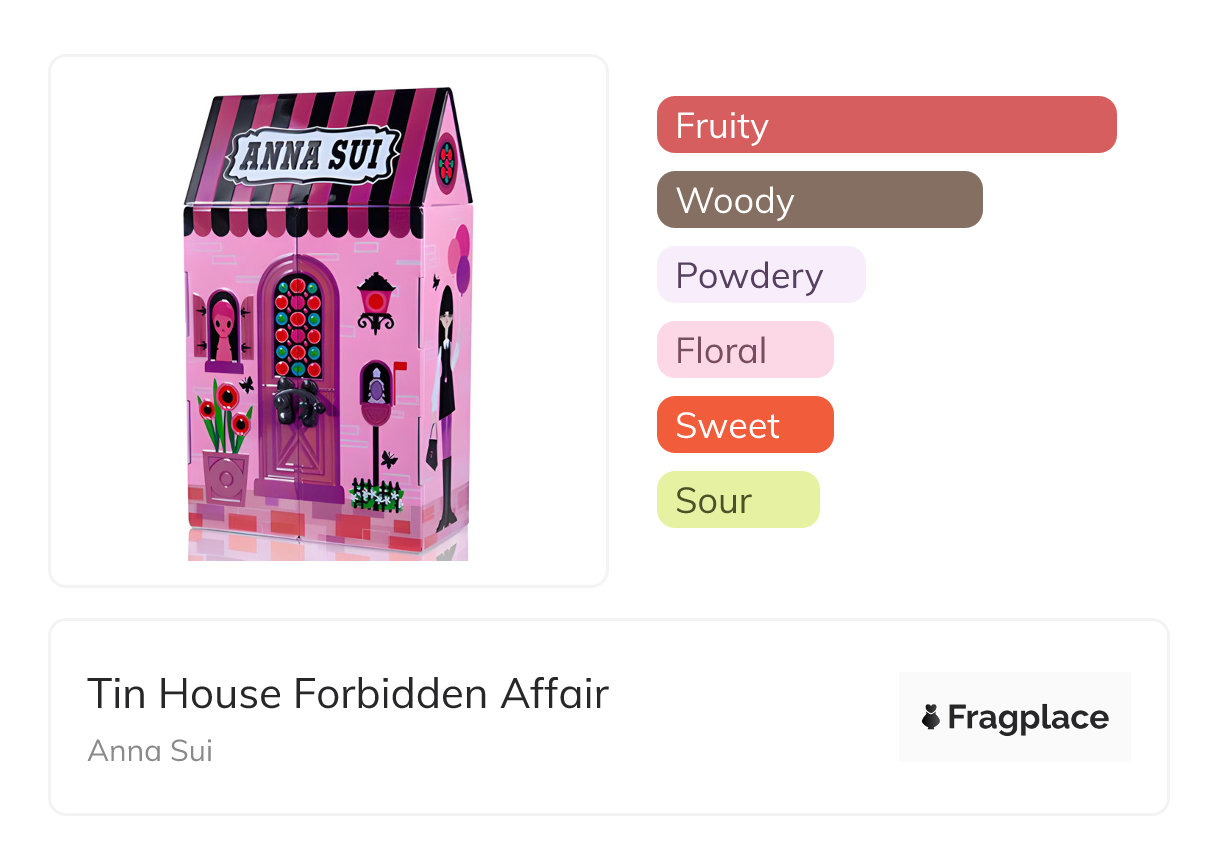
Task: Select the Fruity accord bar
Action: tap(886, 125)
